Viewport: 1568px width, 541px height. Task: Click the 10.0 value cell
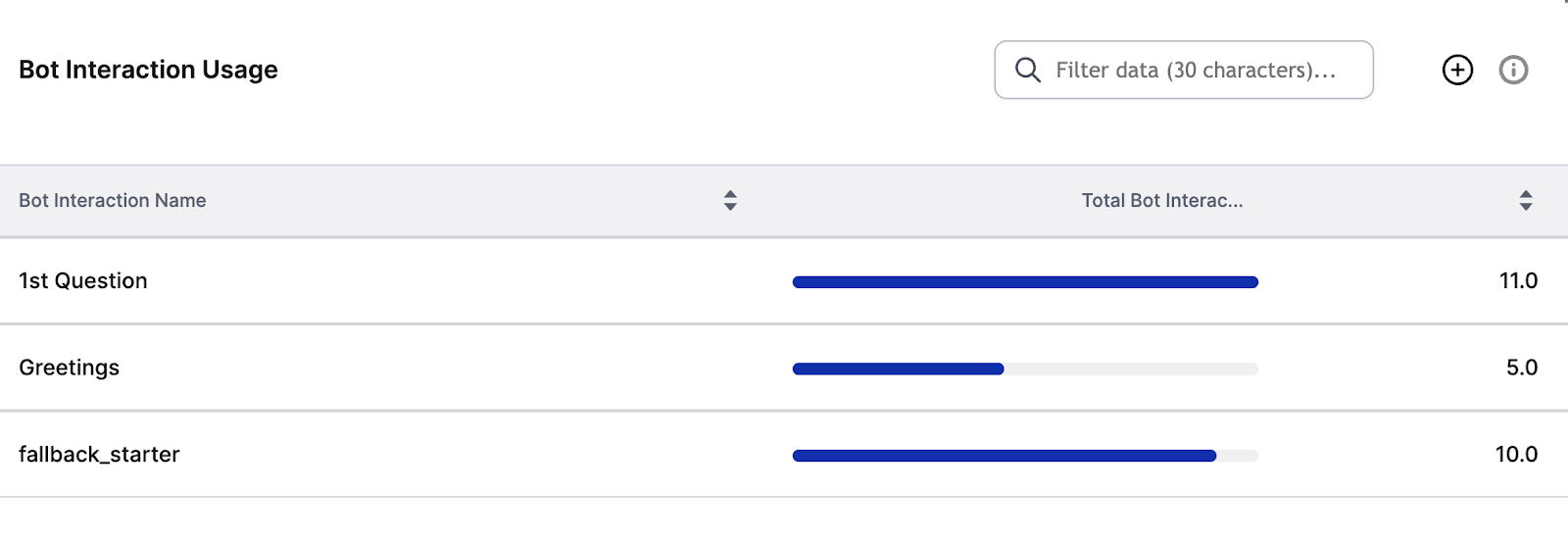pos(1516,454)
